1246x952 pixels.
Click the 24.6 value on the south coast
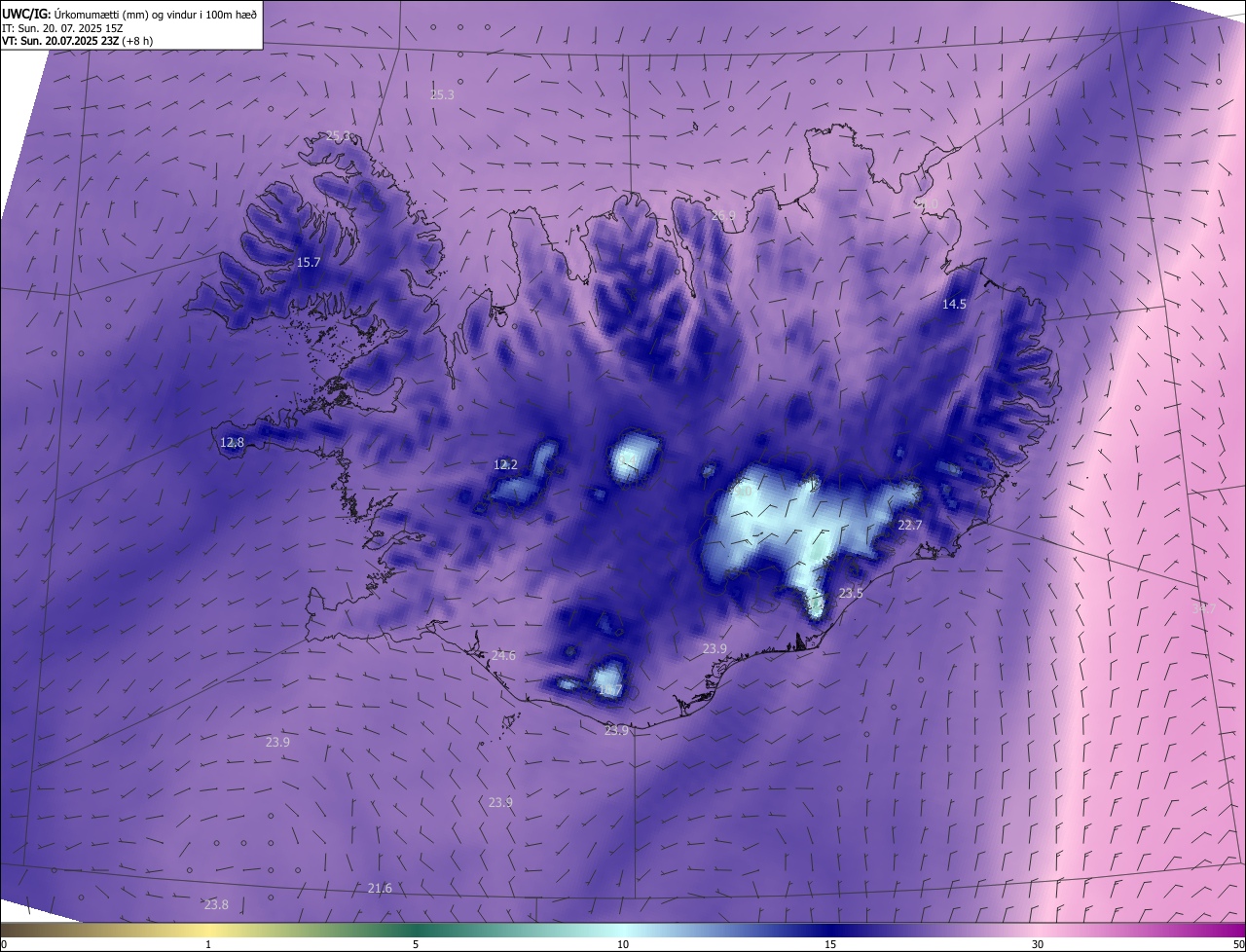coord(503,655)
